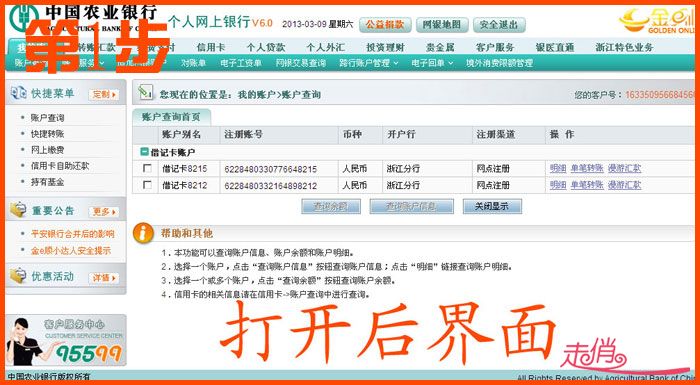This screenshot has height=385, width=700.
Task: Click the 安全退出 button
Action: tap(499, 25)
